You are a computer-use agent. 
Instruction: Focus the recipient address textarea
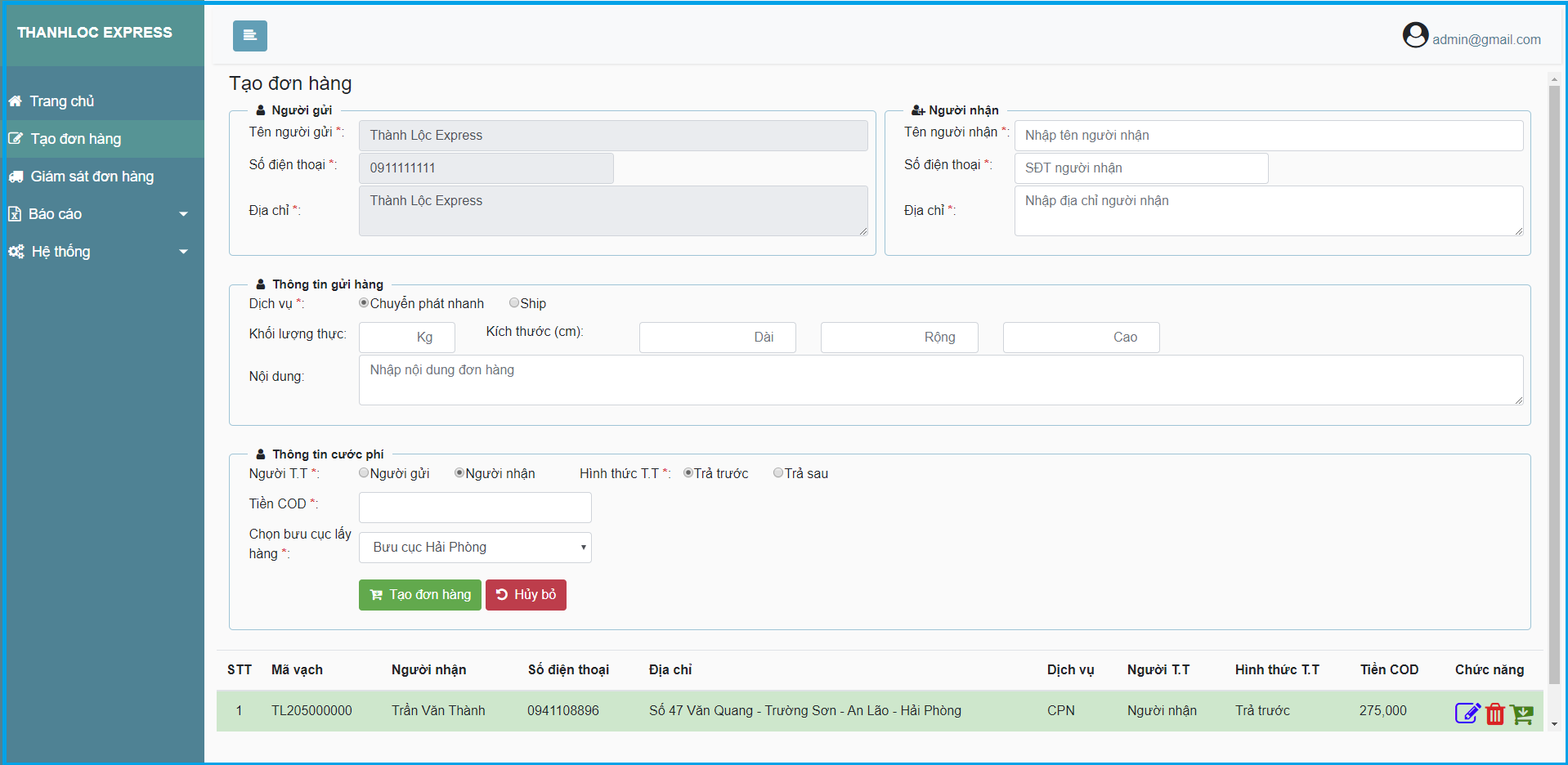click(x=1269, y=211)
